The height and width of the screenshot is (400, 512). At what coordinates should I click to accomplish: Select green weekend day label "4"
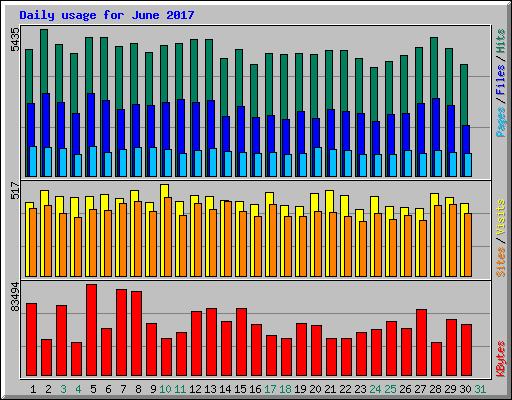pos(78,389)
